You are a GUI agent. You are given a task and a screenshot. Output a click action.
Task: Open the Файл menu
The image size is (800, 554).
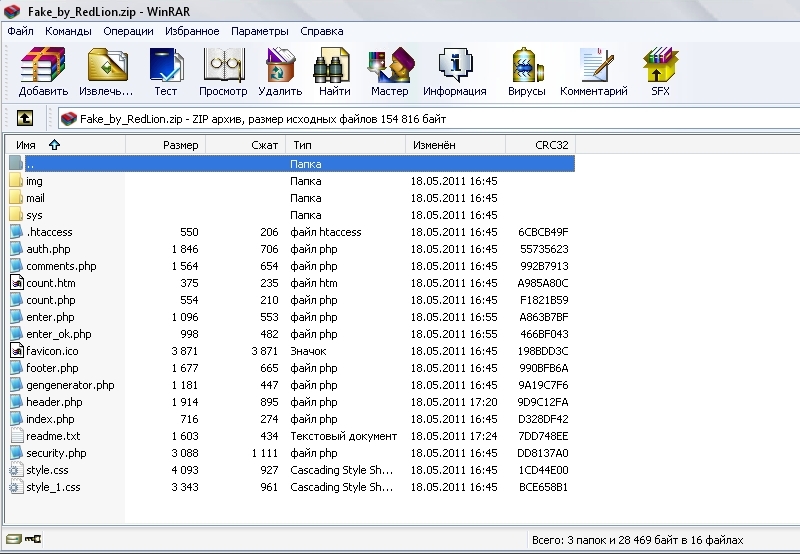tap(20, 31)
